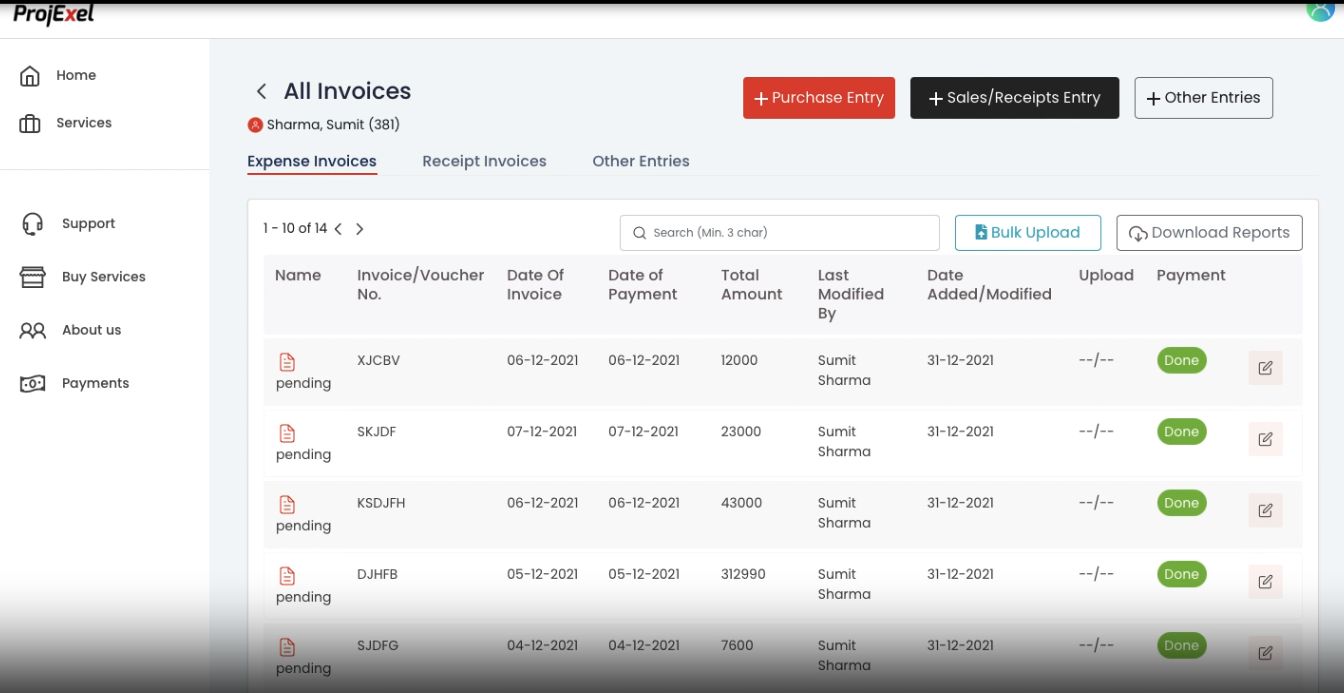1344x693 pixels.
Task: Create a Sales/Receipts Entry
Action: pos(1014,98)
